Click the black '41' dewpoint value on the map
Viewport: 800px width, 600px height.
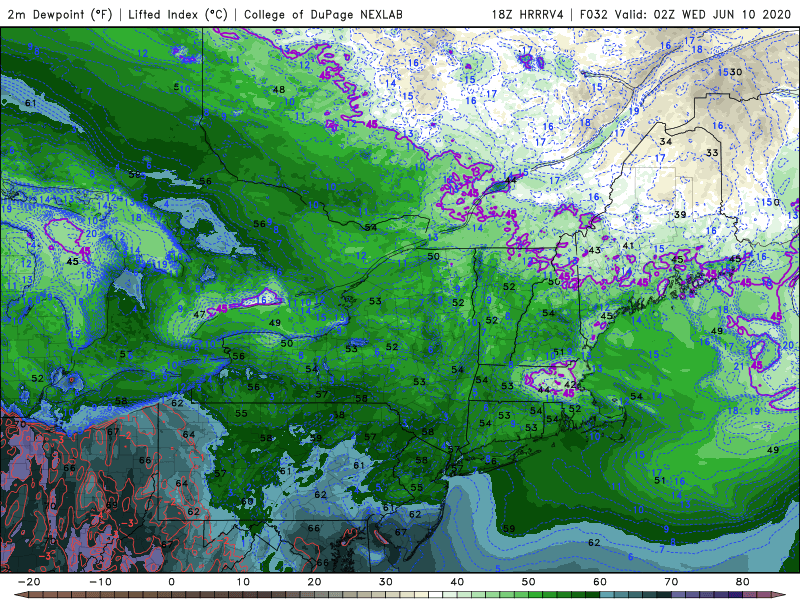(628, 245)
